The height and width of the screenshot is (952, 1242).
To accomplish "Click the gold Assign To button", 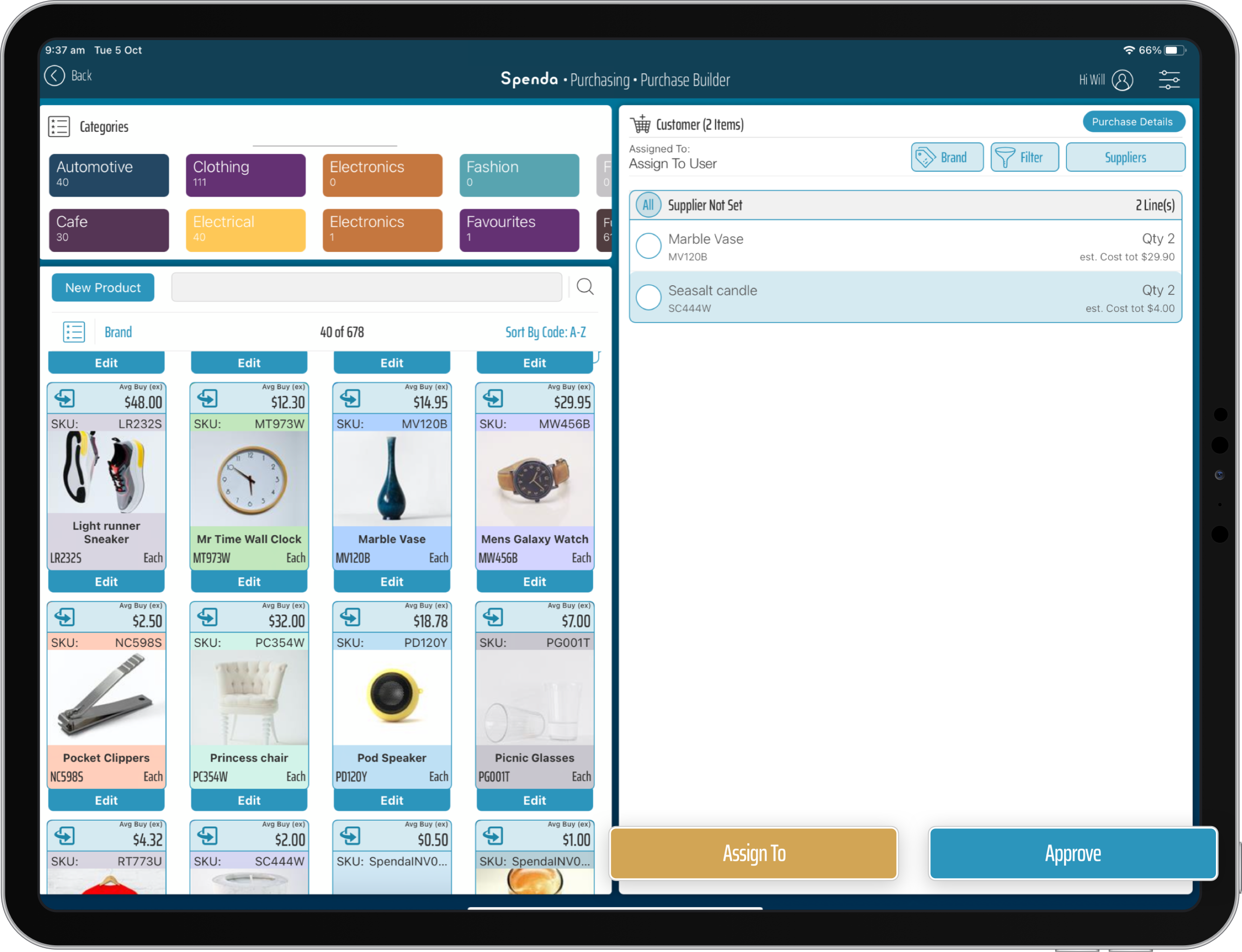I will [x=754, y=854].
